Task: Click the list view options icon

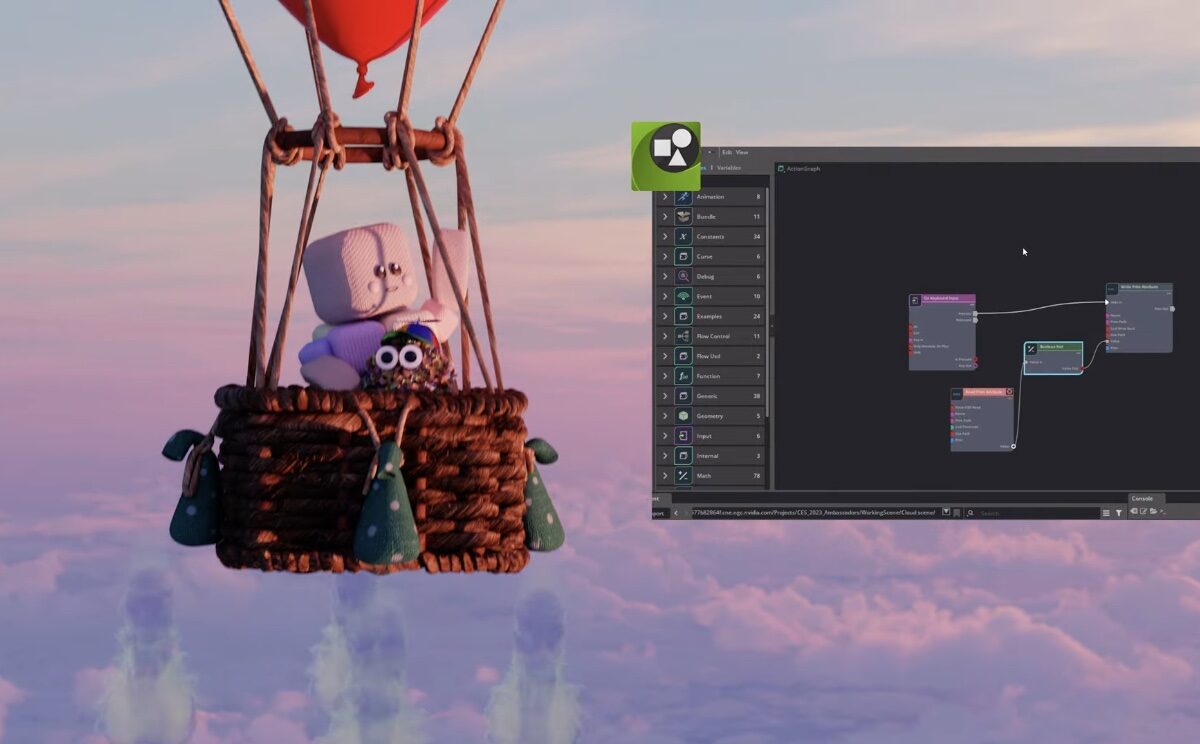Action: tap(1105, 513)
